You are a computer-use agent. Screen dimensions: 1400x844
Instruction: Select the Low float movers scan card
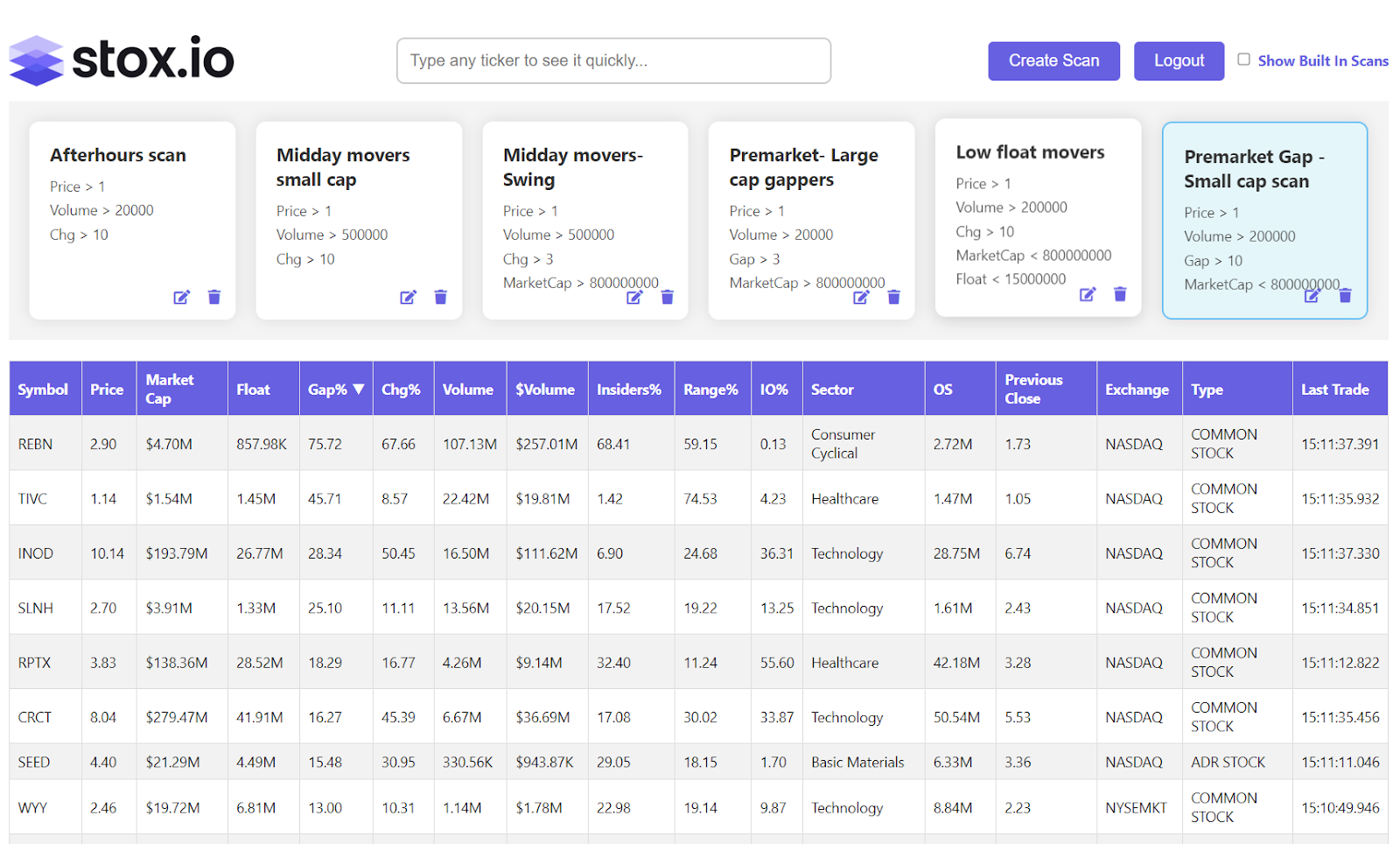point(1038,217)
